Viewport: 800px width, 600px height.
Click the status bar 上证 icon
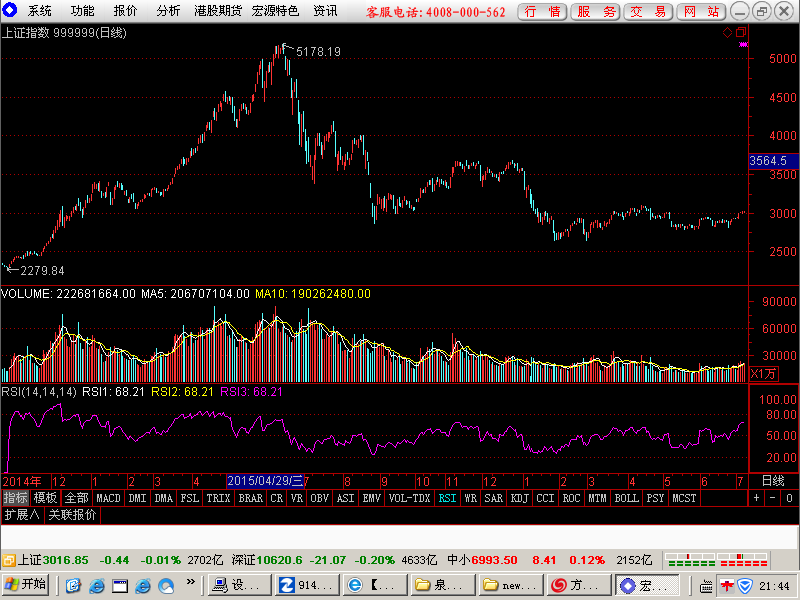[x=9, y=561]
